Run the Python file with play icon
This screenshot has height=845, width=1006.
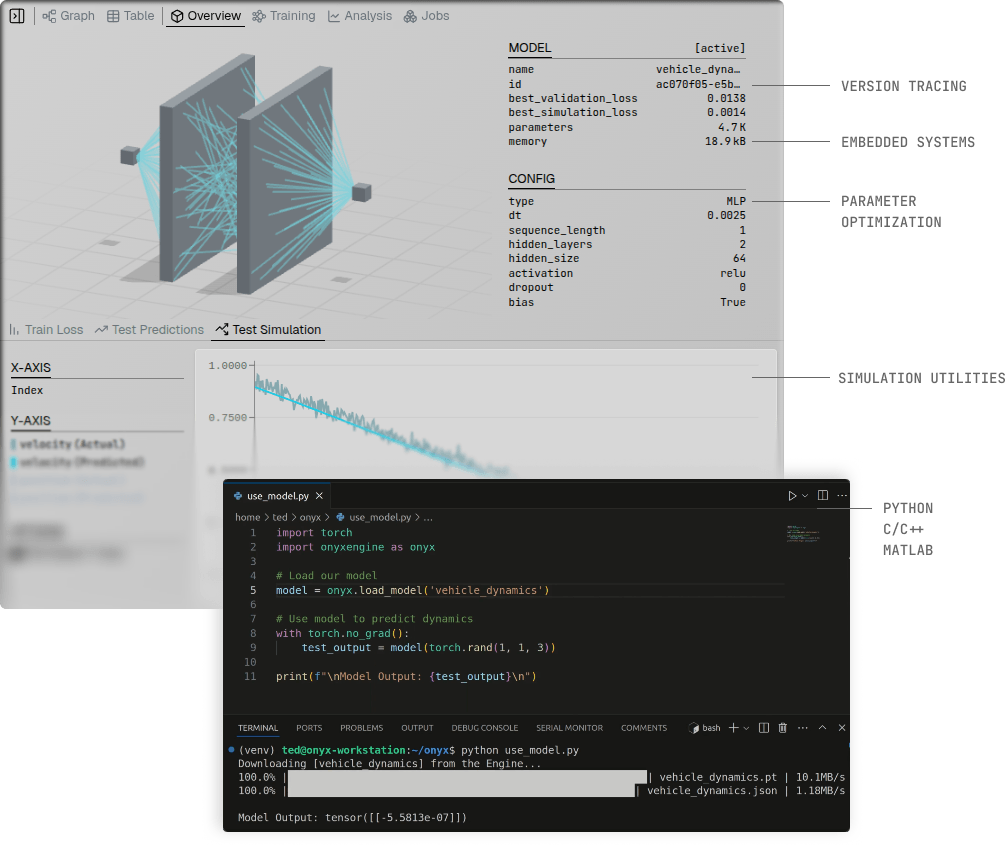click(792, 495)
